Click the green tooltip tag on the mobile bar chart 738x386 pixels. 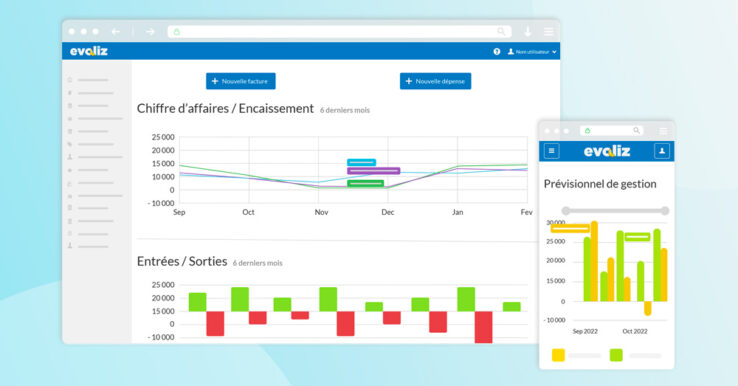coord(637,237)
